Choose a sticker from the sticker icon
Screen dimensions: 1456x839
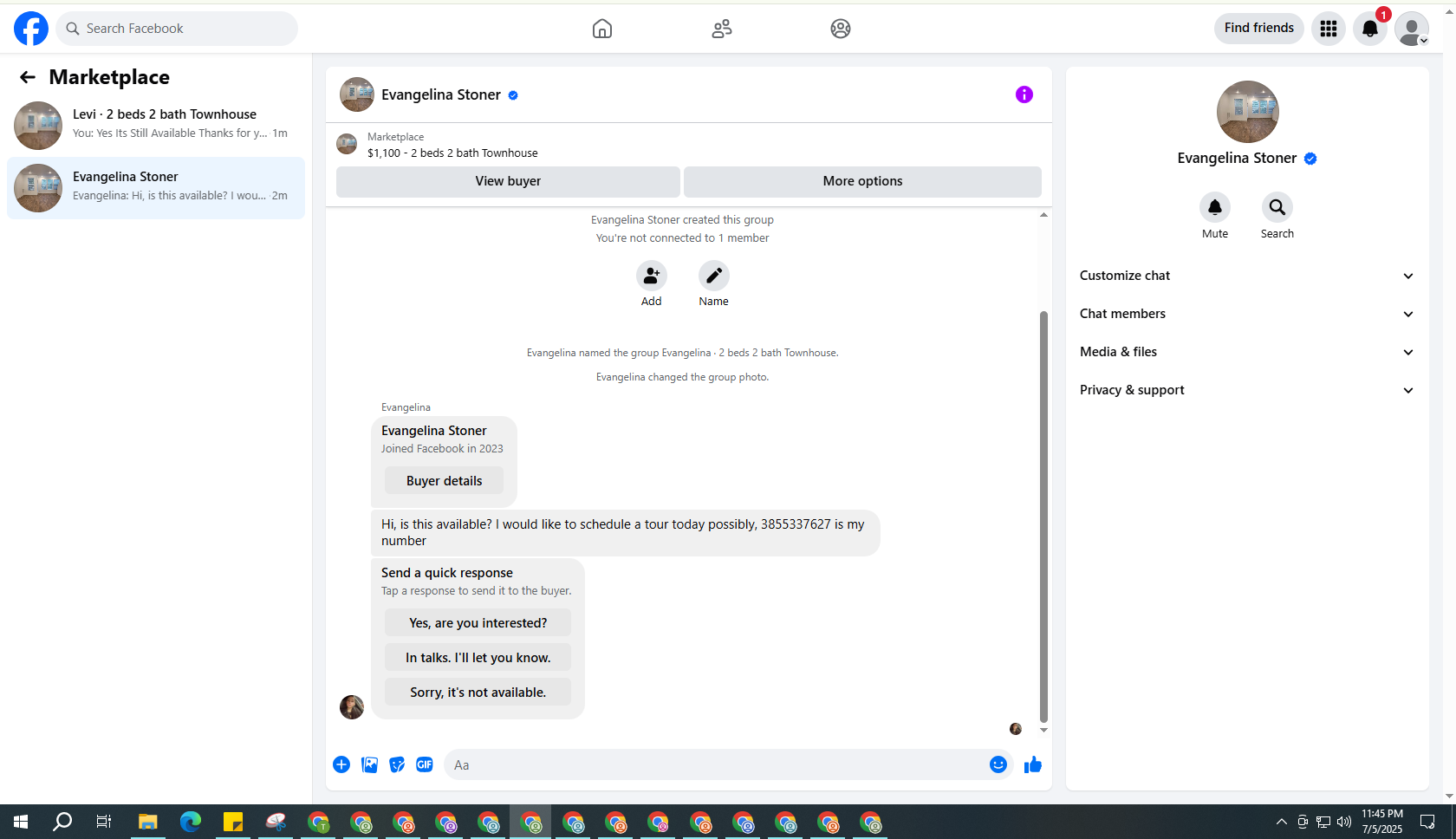coord(397,764)
